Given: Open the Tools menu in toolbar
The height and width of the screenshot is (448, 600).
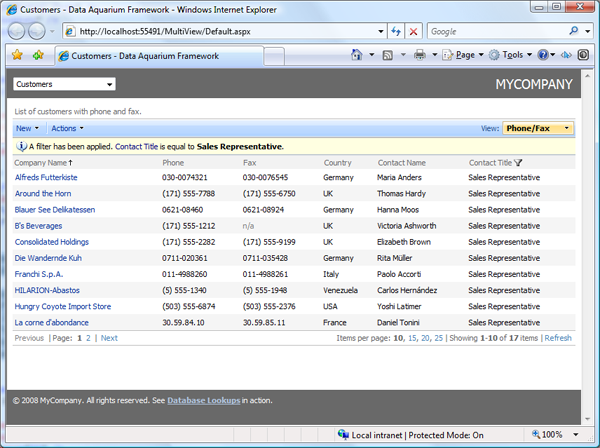Looking at the screenshot, I should coord(512,55).
